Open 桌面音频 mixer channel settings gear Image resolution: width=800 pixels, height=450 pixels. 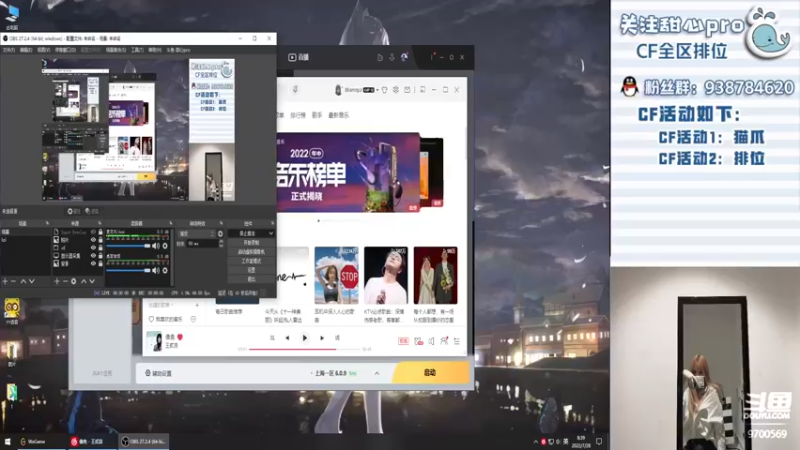165,270
